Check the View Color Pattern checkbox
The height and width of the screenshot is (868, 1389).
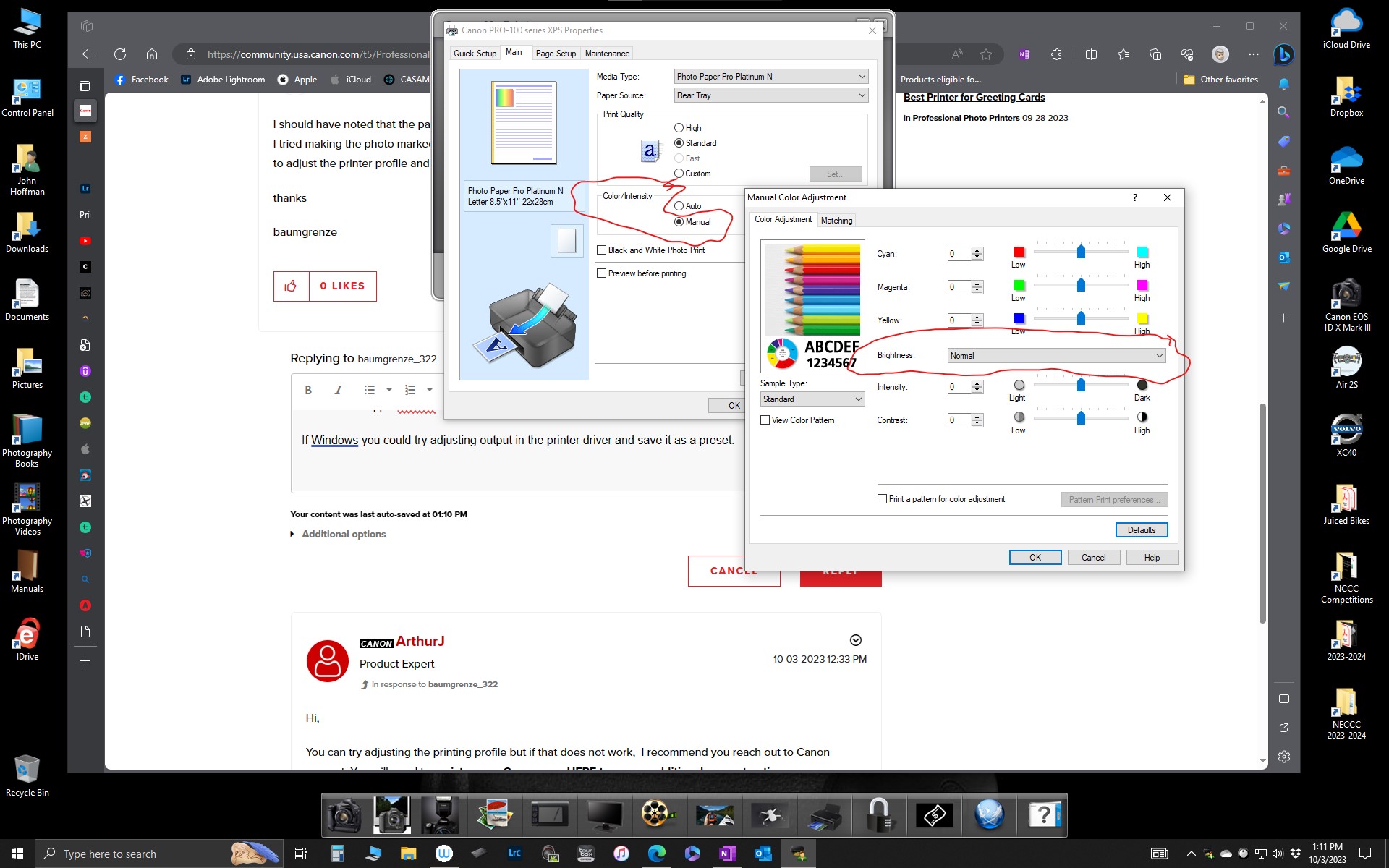(765, 420)
